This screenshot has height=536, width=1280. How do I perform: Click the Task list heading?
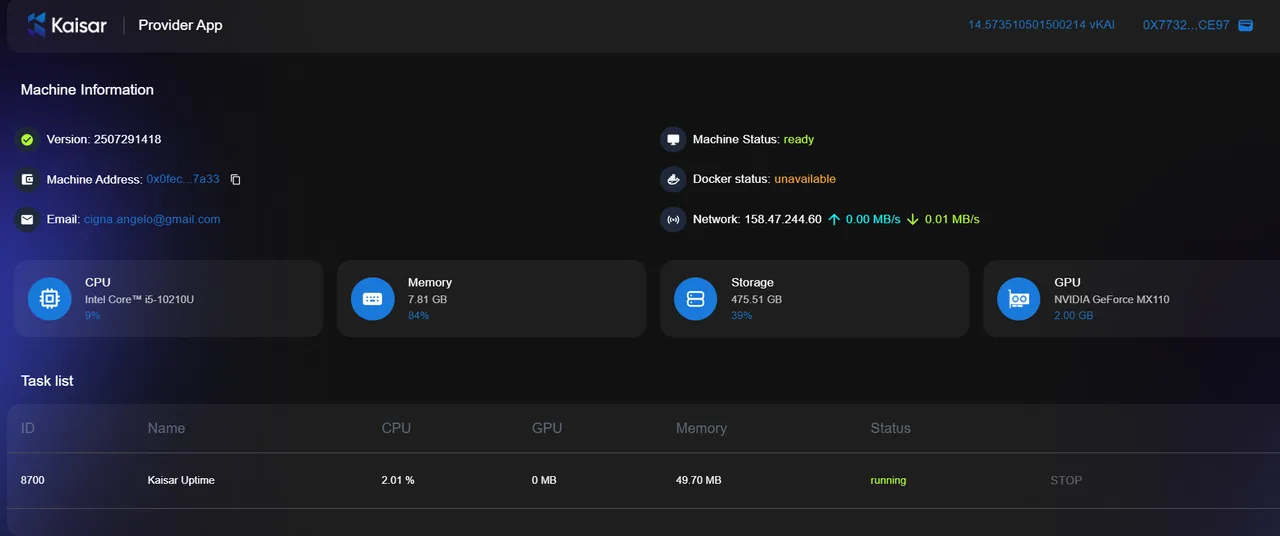(x=47, y=381)
